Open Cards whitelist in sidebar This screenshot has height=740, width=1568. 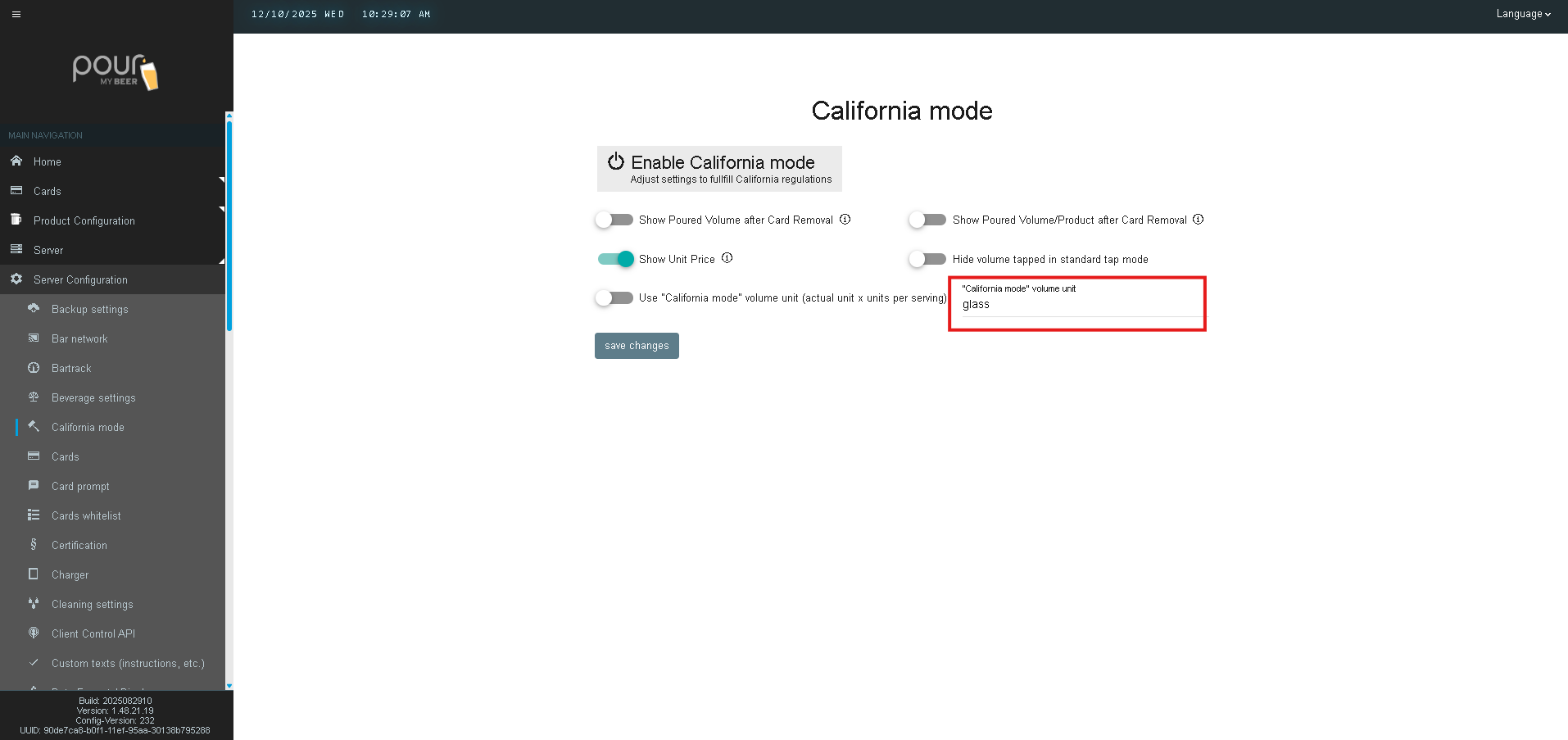click(x=86, y=515)
